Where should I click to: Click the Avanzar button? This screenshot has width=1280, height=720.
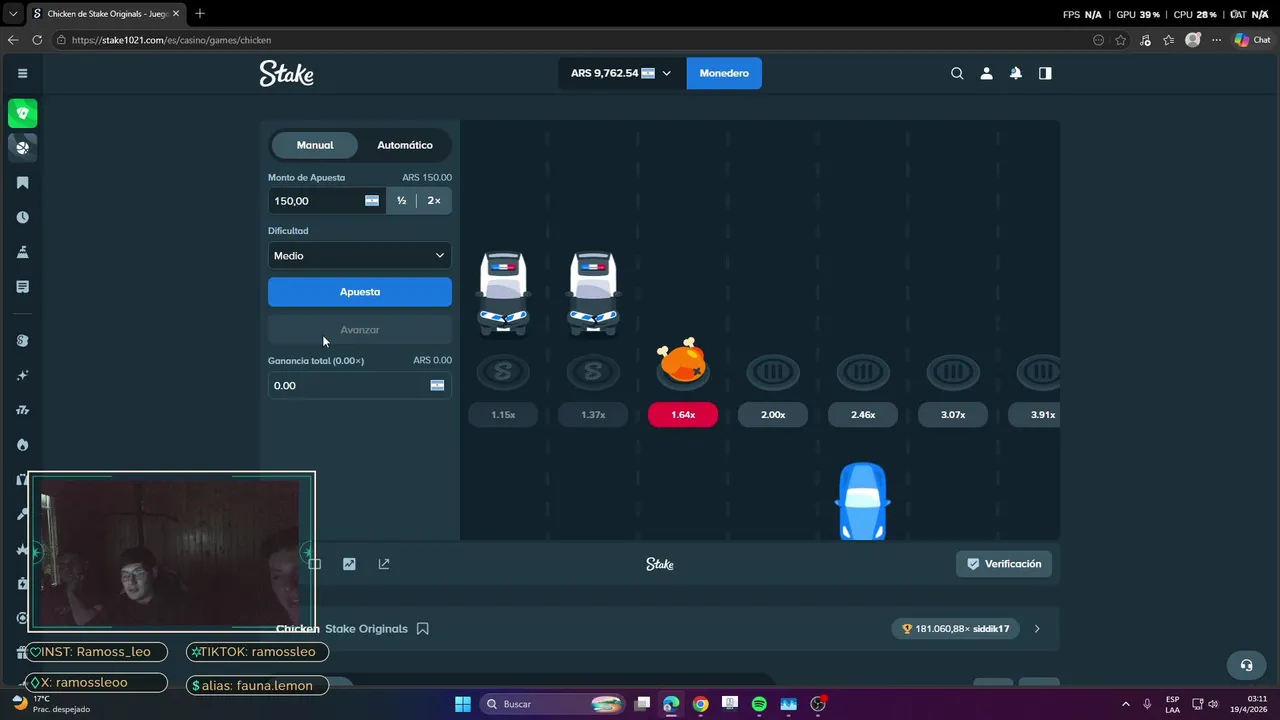click(x=360, y=330)
